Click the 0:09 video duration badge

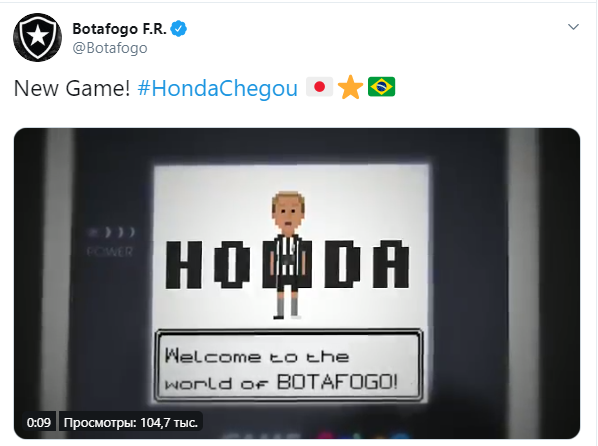[x=39, y=422]
